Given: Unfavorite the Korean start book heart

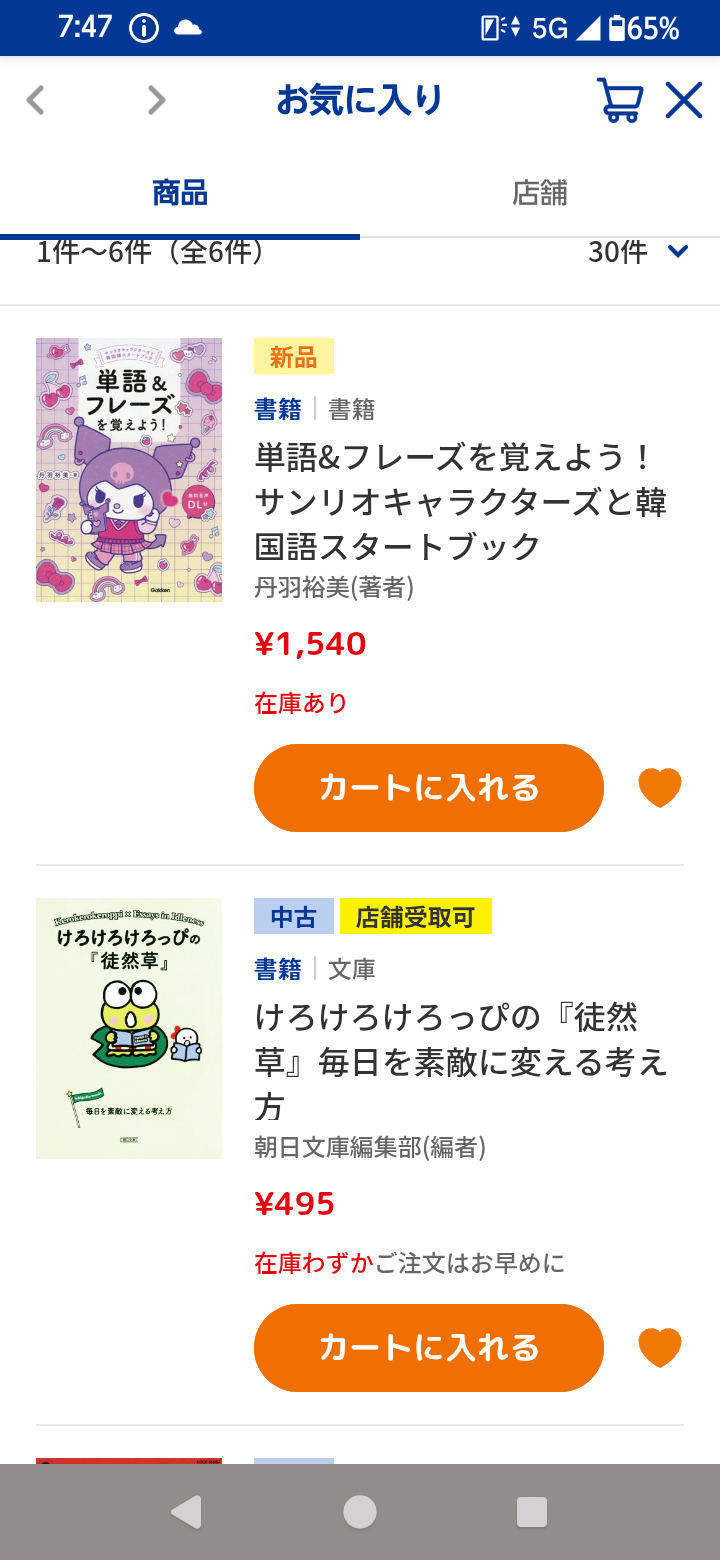Looking at the screenshot, I should 660,788.
